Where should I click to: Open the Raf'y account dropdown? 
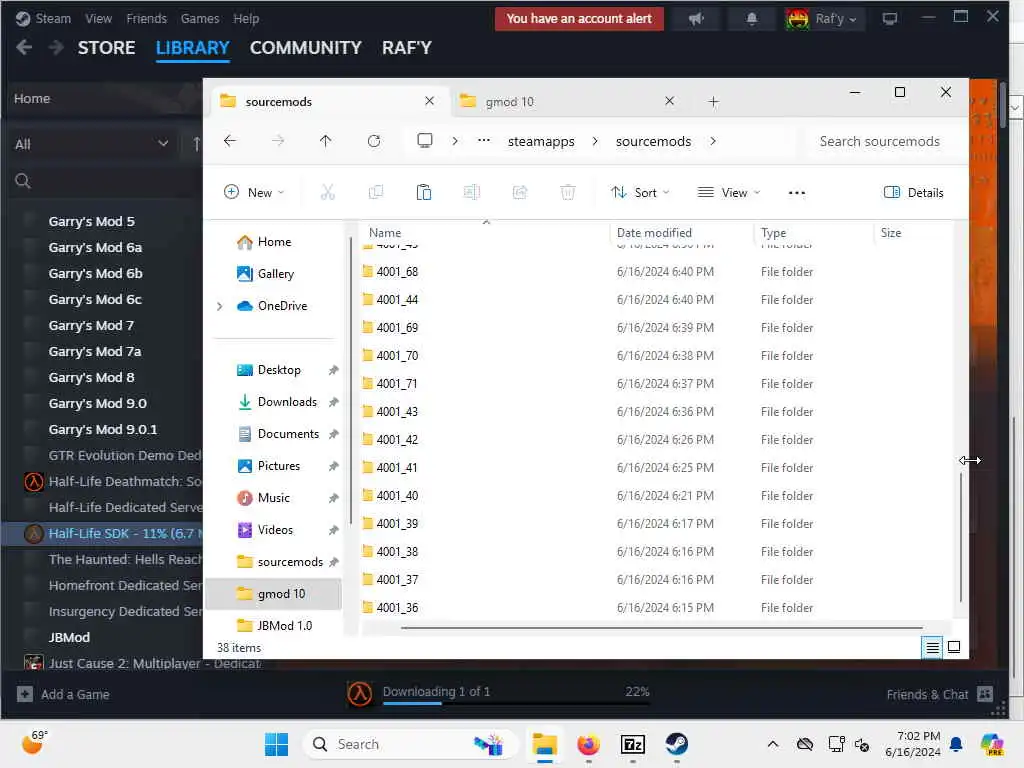[824, 19]
